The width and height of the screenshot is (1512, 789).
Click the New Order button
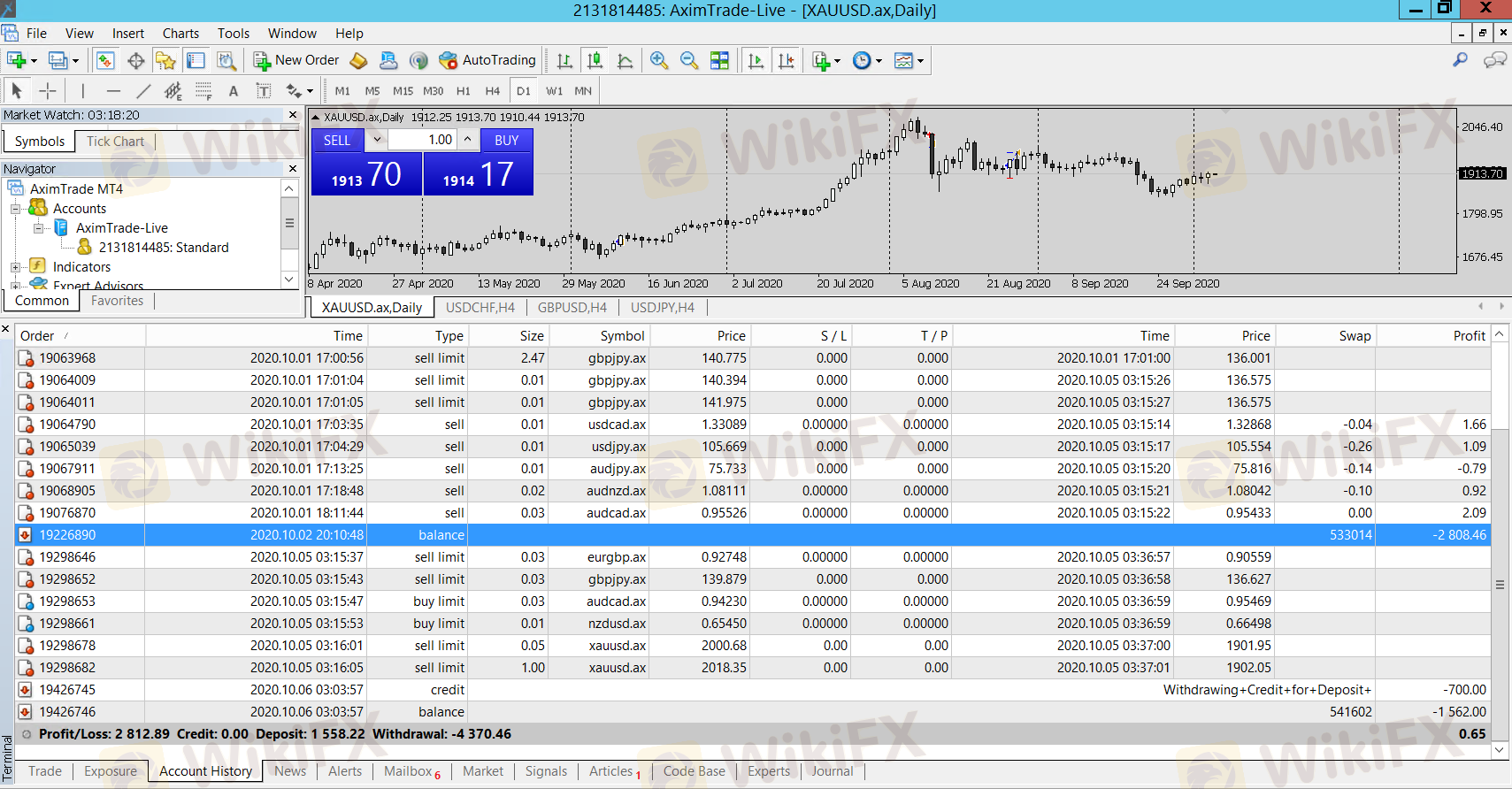pyautogui.click(x=296, y=60)
